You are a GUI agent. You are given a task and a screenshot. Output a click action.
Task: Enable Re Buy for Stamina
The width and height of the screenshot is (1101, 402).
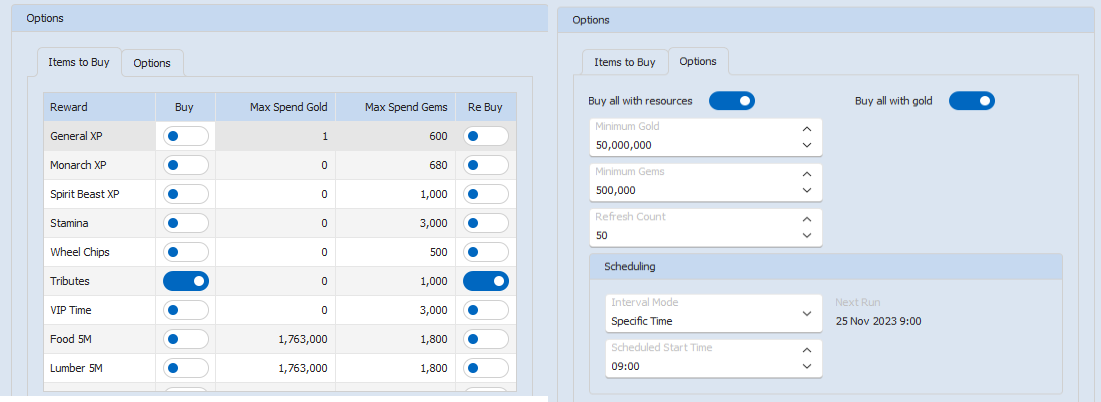click(x=485, y=223)
